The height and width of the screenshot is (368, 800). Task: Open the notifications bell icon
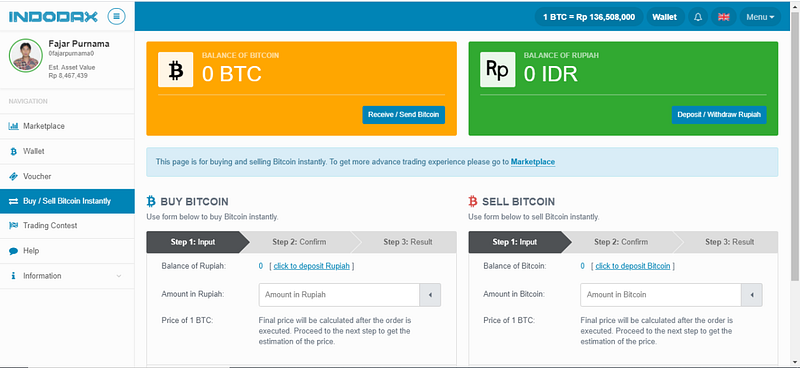click(698, 17)
